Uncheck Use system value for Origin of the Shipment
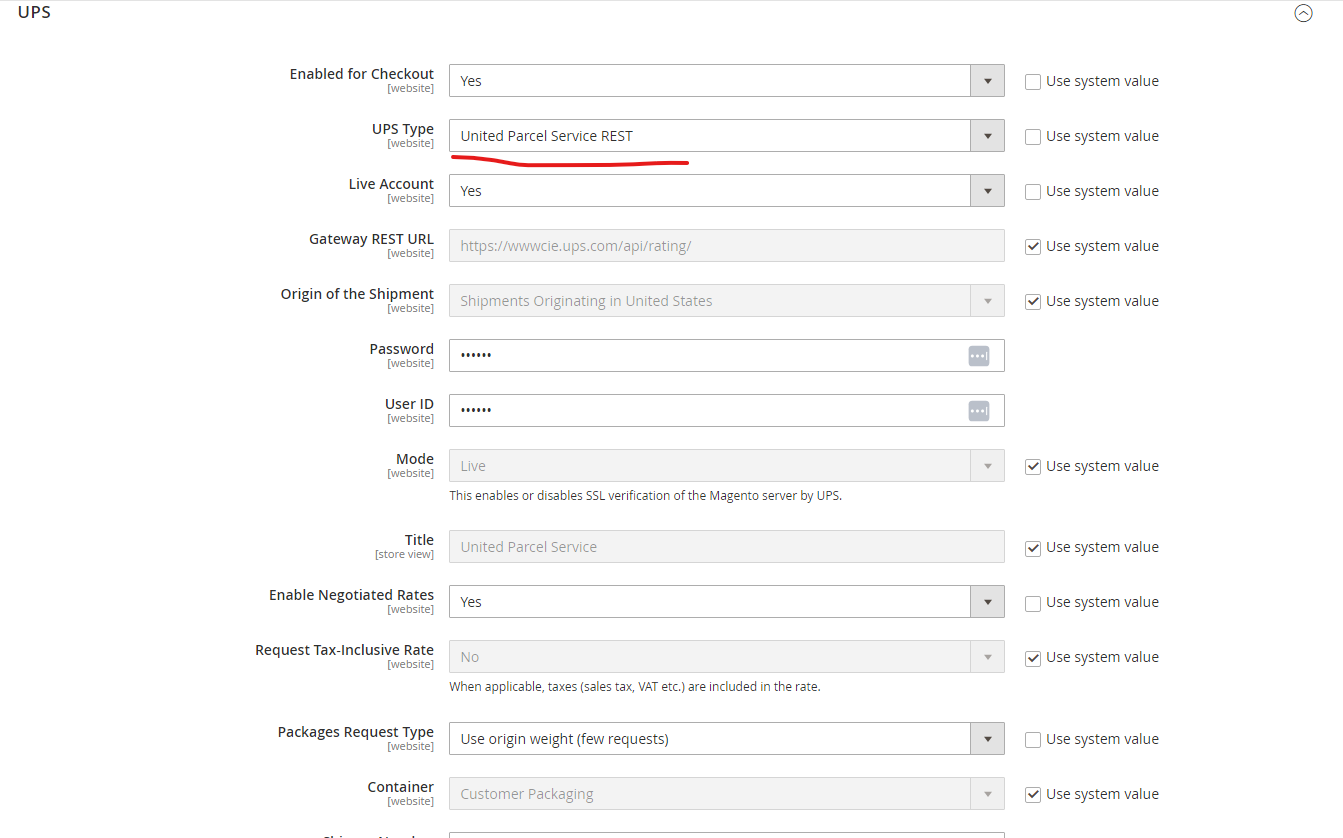This screenshot has height=838, width=1343. pyautogui.click(x=1032, y=300)
